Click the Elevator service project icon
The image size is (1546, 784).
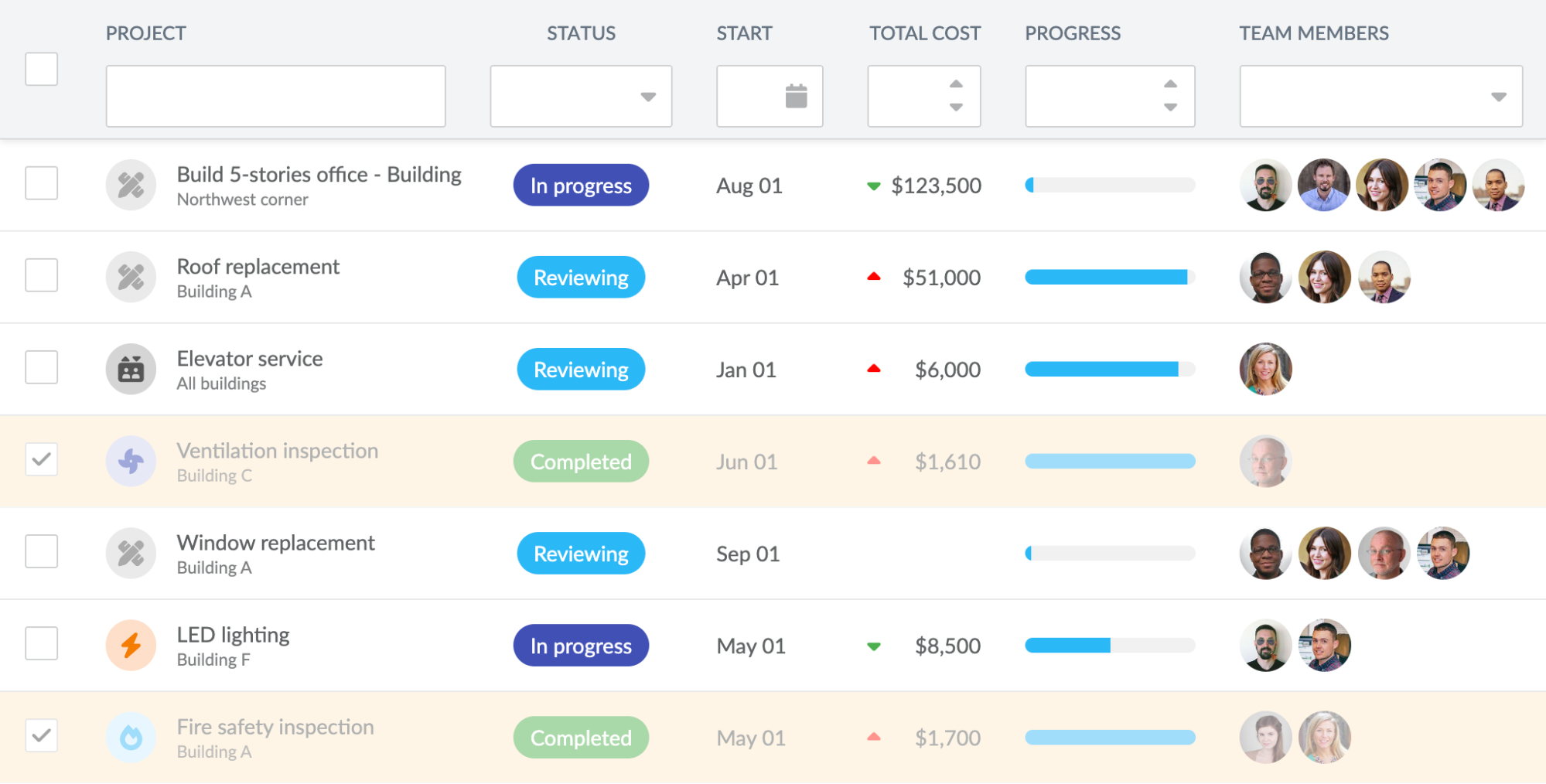131,370
